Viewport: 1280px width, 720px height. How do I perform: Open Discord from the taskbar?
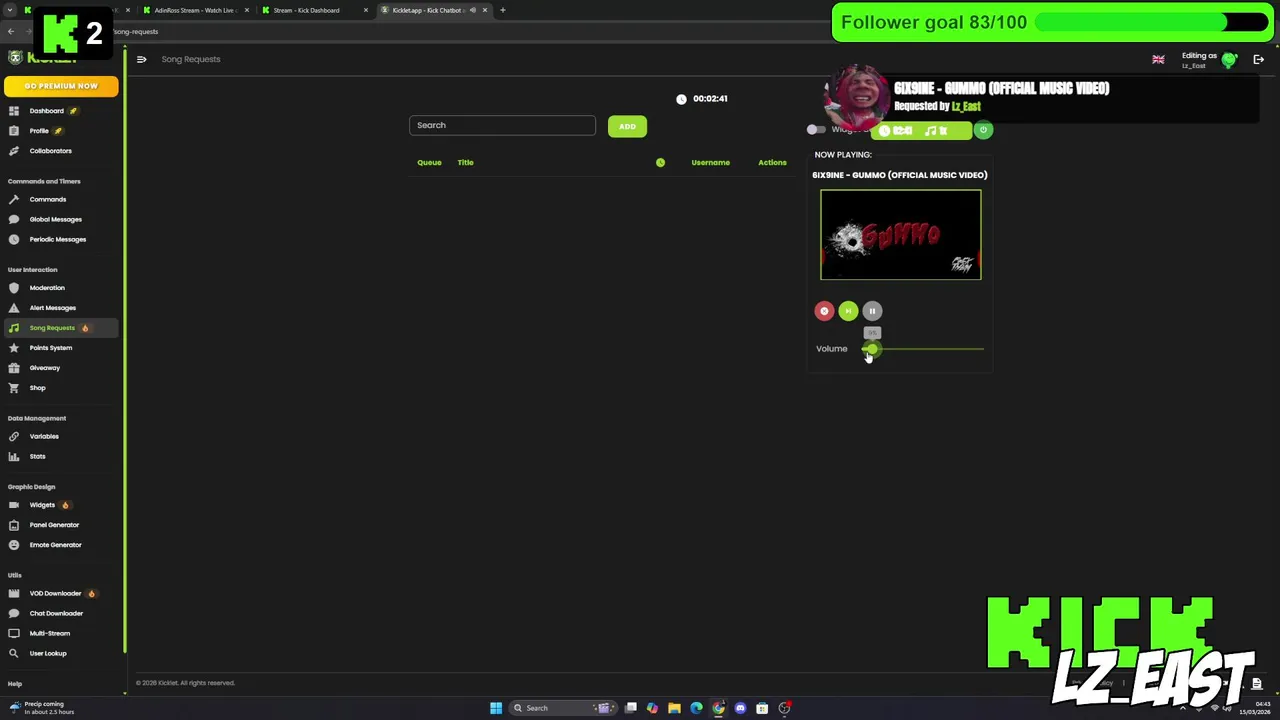tap(740, 708)
